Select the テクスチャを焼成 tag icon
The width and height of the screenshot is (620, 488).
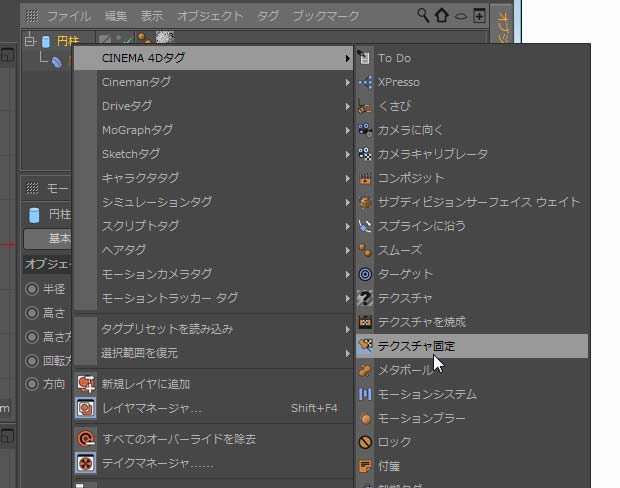point(365,322)
